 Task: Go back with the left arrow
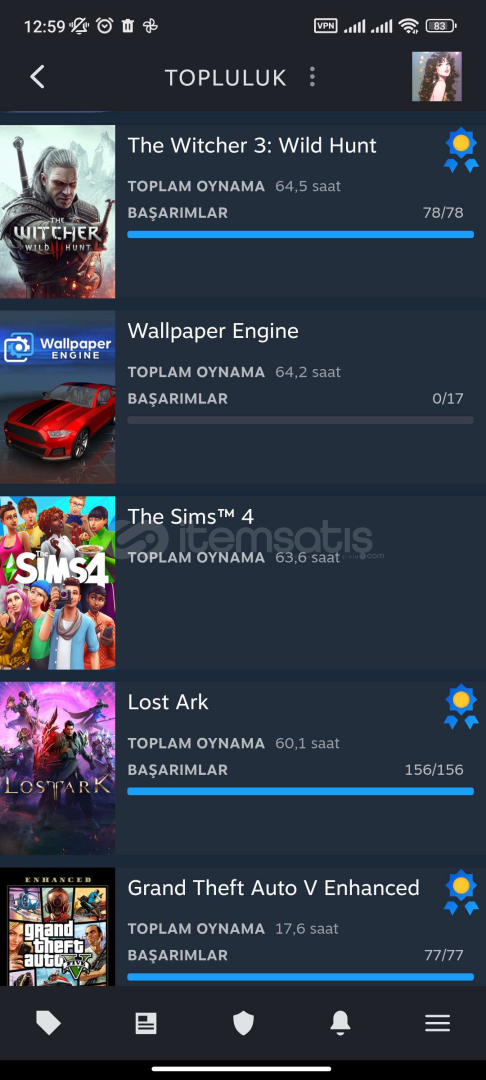tap(37, 76)
